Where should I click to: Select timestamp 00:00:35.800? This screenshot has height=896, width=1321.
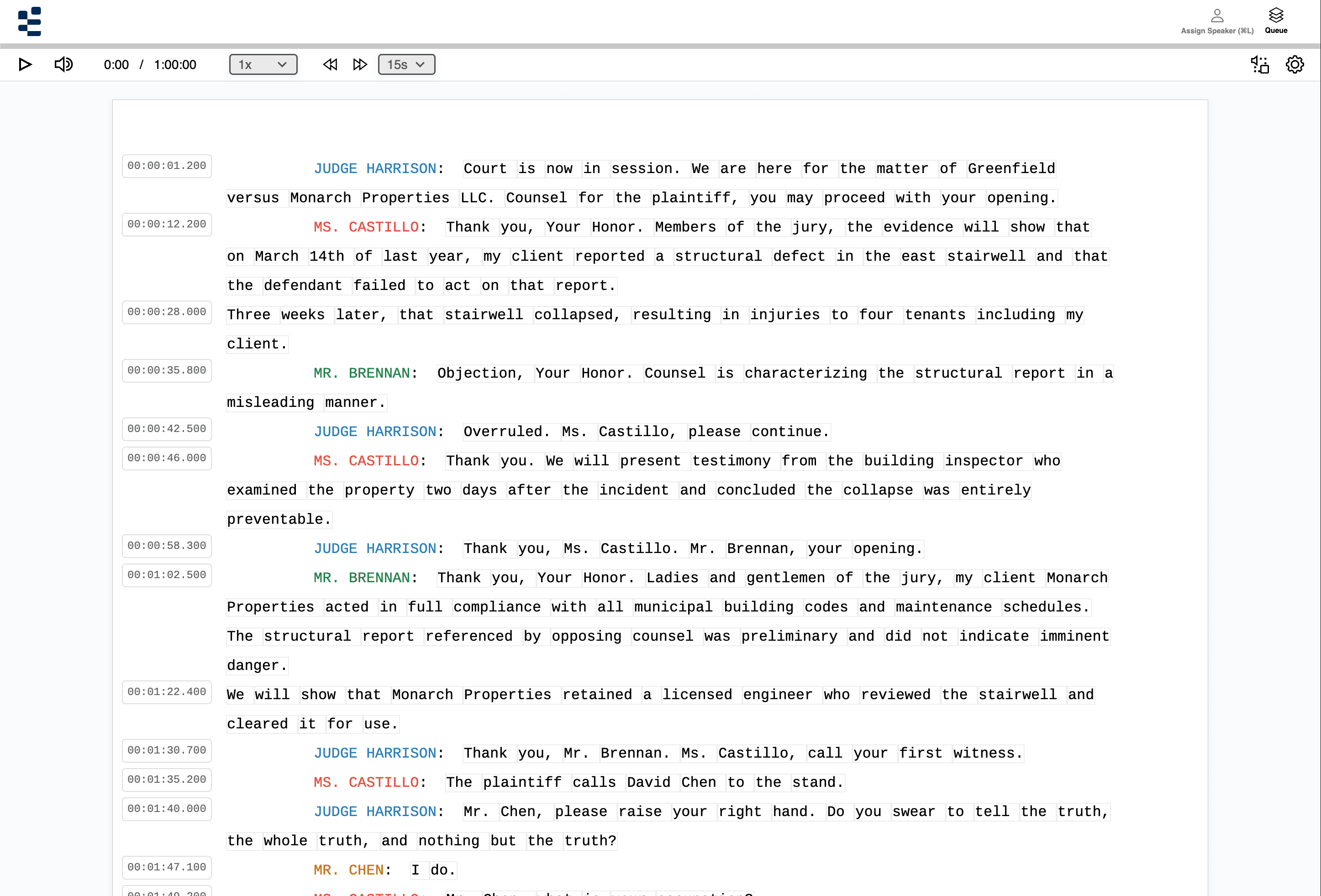[167, 371]
